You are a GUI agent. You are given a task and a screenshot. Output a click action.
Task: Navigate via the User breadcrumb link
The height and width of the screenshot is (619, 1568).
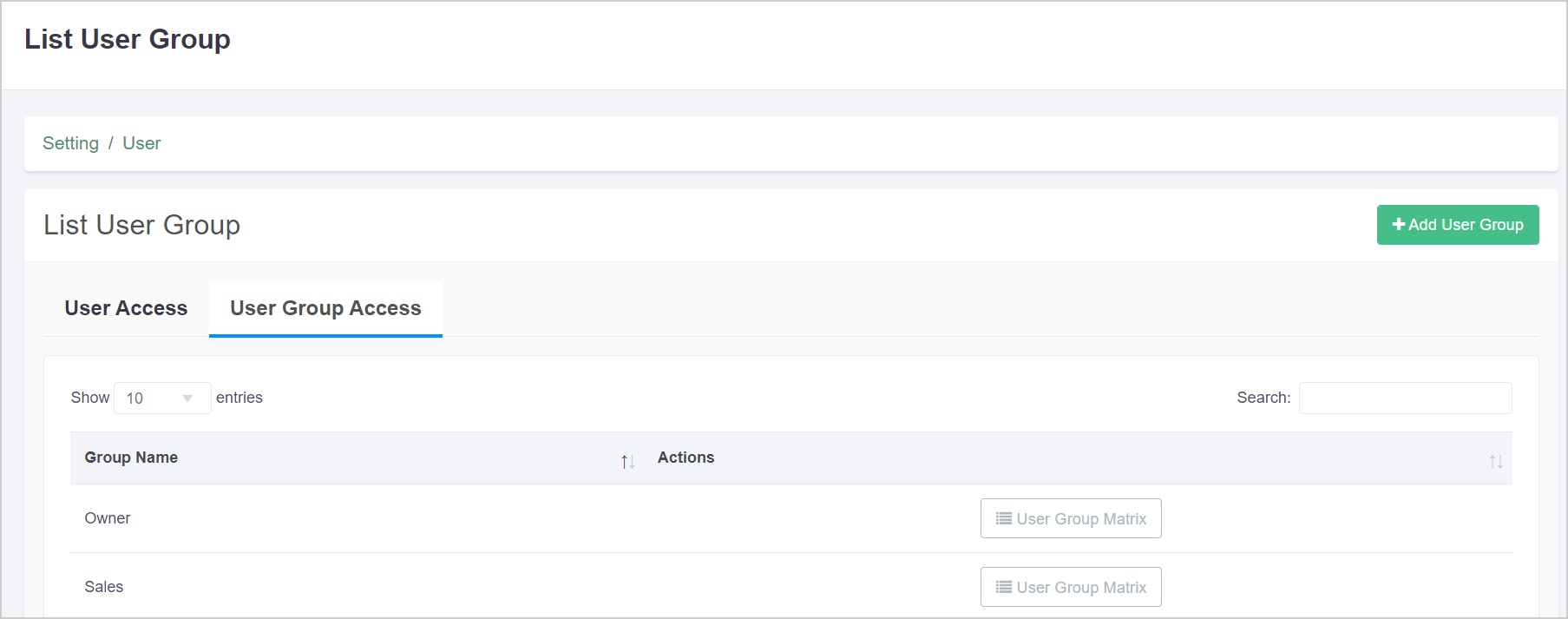click(141, 143)
